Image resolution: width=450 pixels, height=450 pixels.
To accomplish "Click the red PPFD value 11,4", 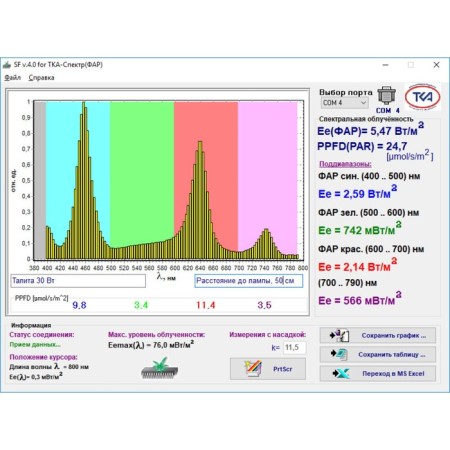I will click(206, 305).
